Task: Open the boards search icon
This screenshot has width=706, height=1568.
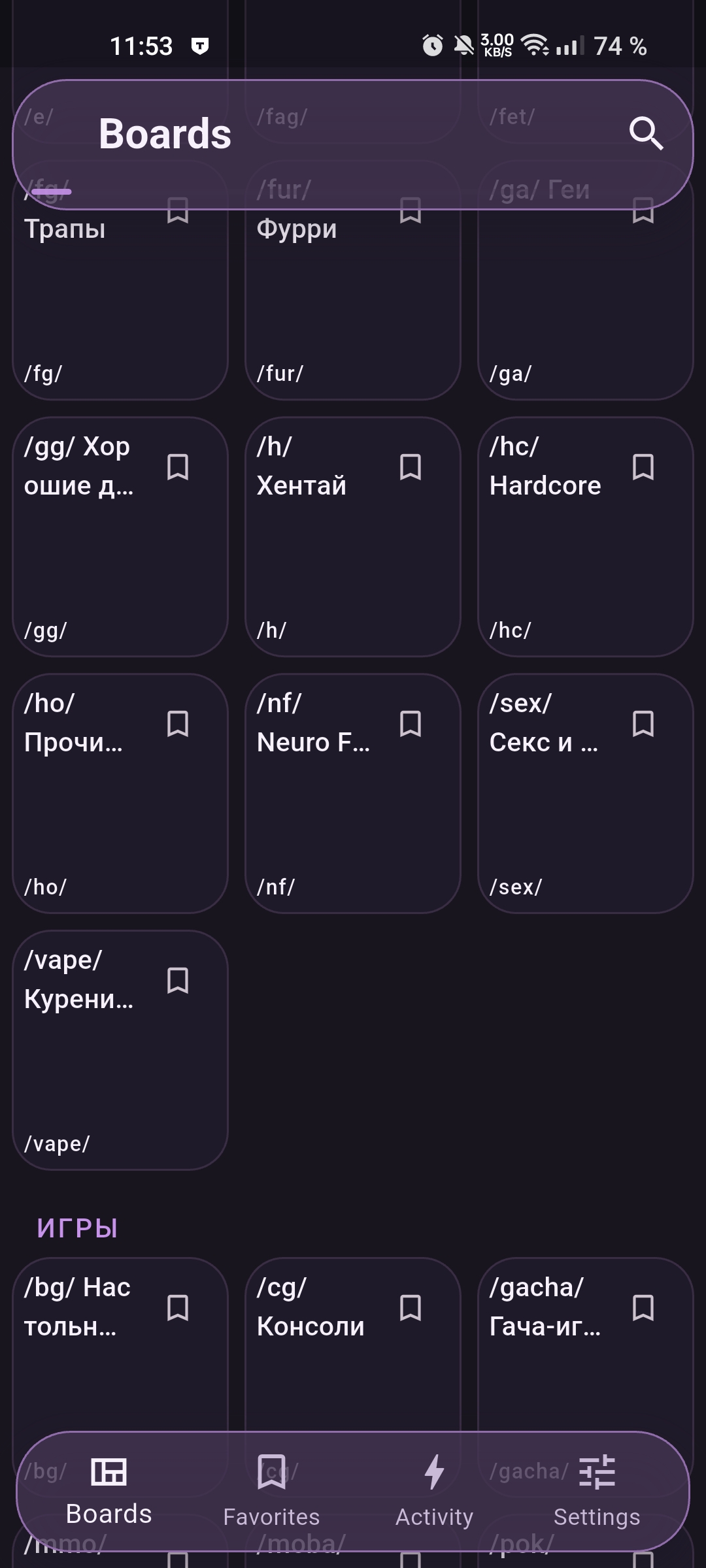Action: pyautogui.click(x=646, y=134)
